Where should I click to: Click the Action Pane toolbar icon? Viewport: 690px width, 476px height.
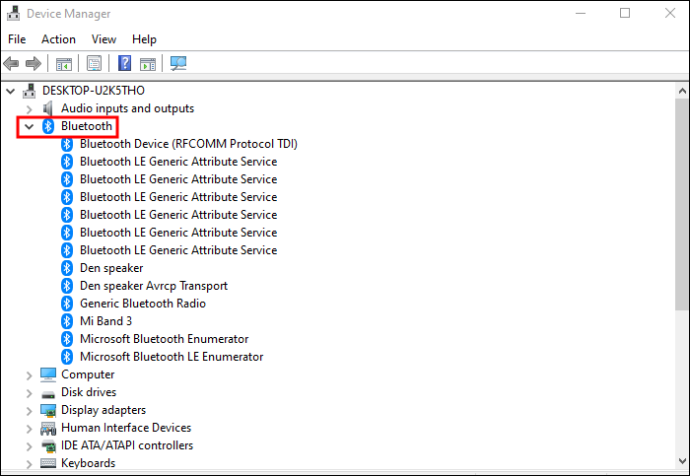(x=147, y=64)
